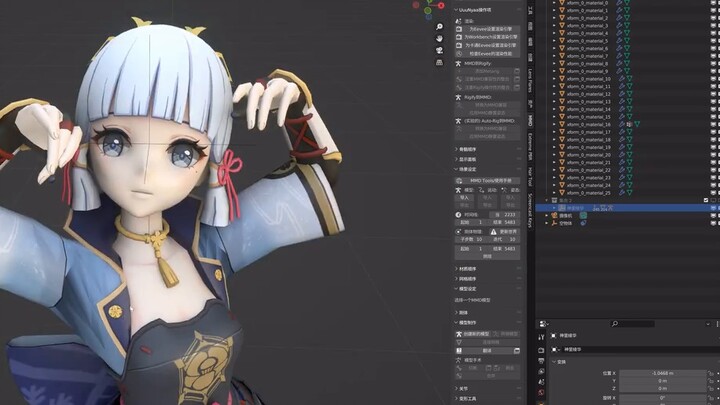This screenshot has height=405, width=720.
Task: Toggle viewport visibility of xform_0_material_24
Action: [713, 186]
